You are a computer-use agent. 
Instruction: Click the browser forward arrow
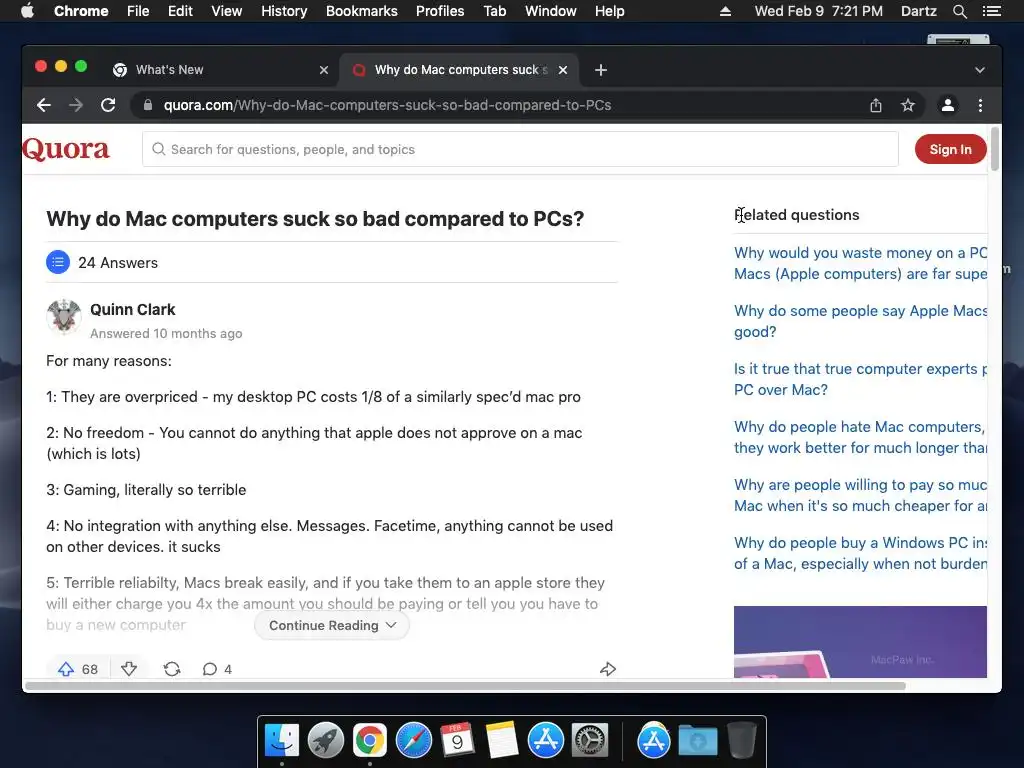coord(76,105)
